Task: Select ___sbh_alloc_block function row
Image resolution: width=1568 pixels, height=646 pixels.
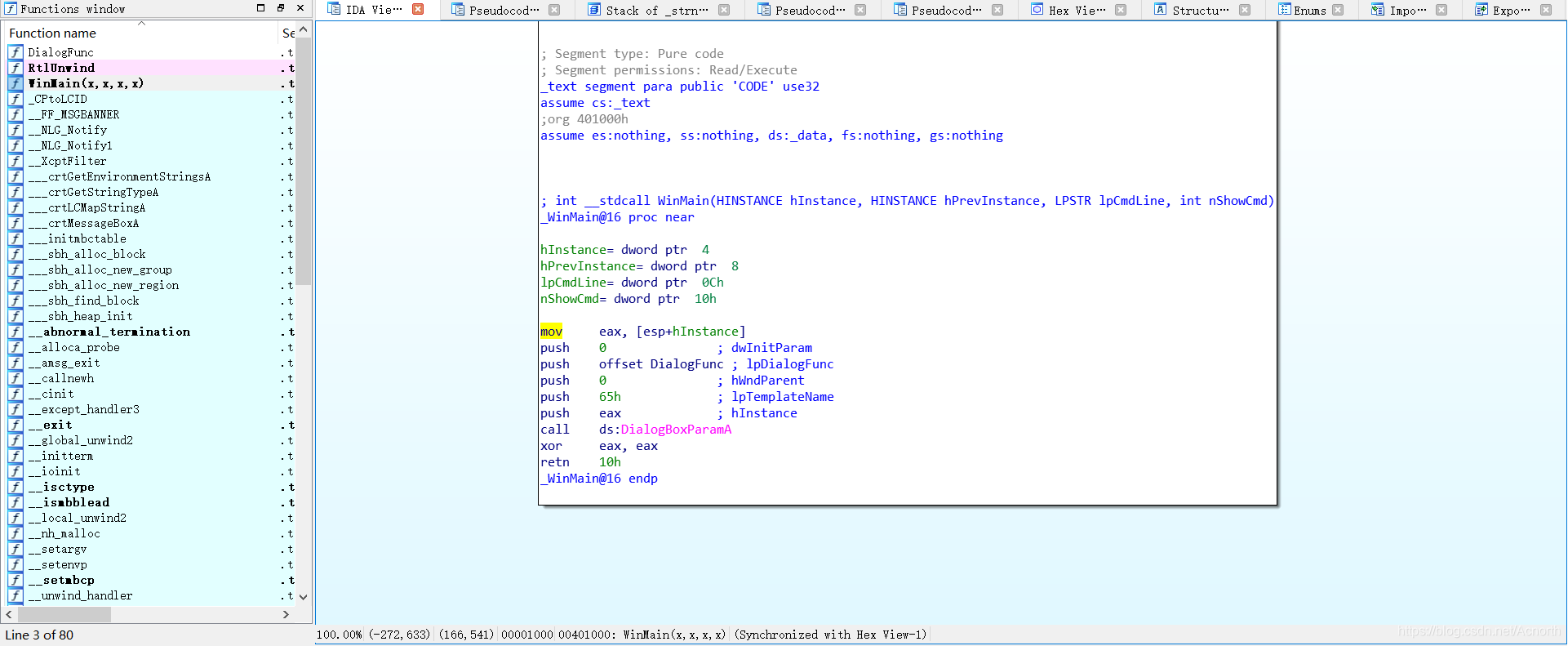Action: coord(151,254)
